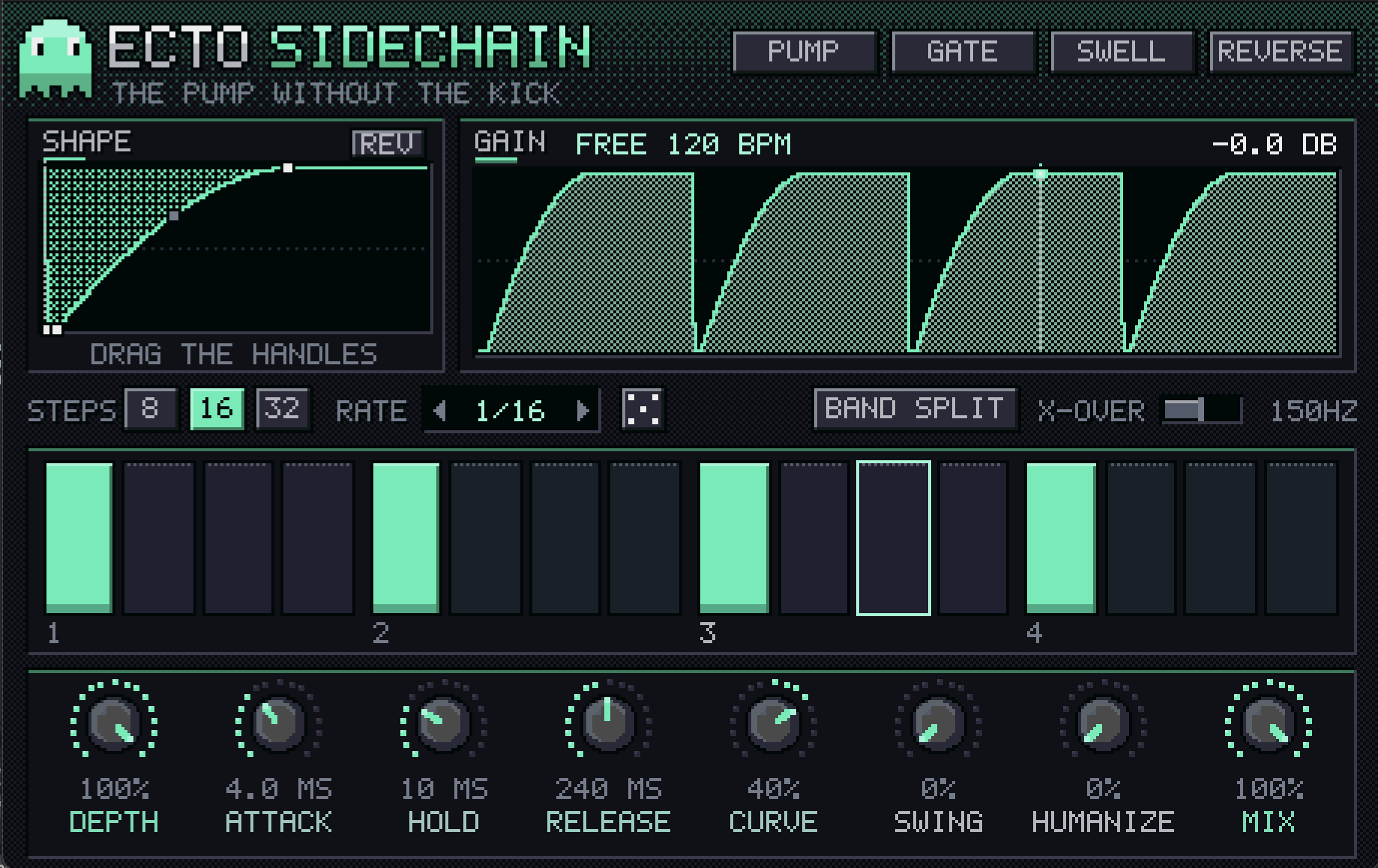Click the GAIN label tab

point(510,142)
